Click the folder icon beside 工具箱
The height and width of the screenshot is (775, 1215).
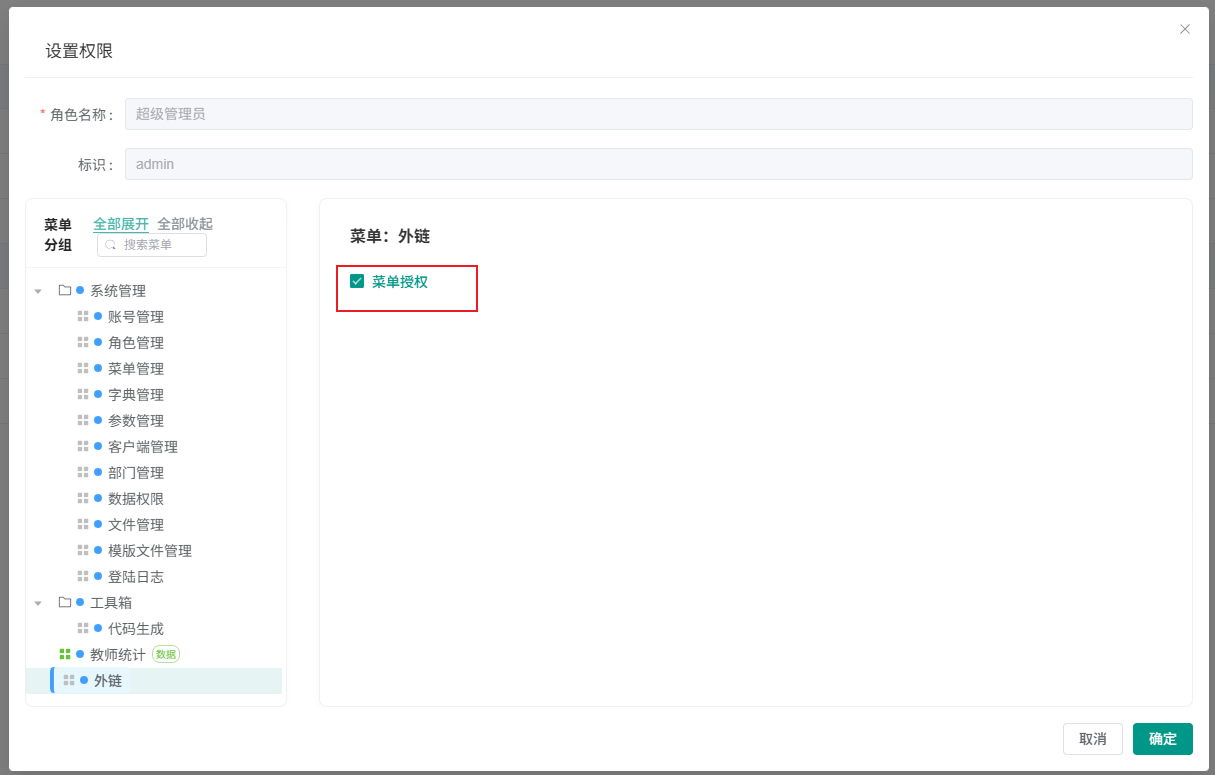65,603
